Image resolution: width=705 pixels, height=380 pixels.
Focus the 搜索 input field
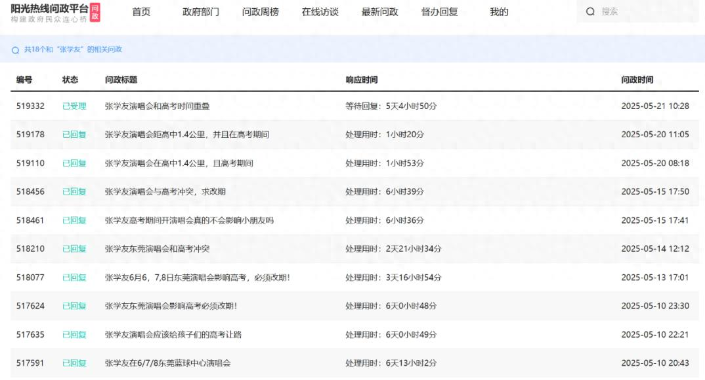(638, 12)
